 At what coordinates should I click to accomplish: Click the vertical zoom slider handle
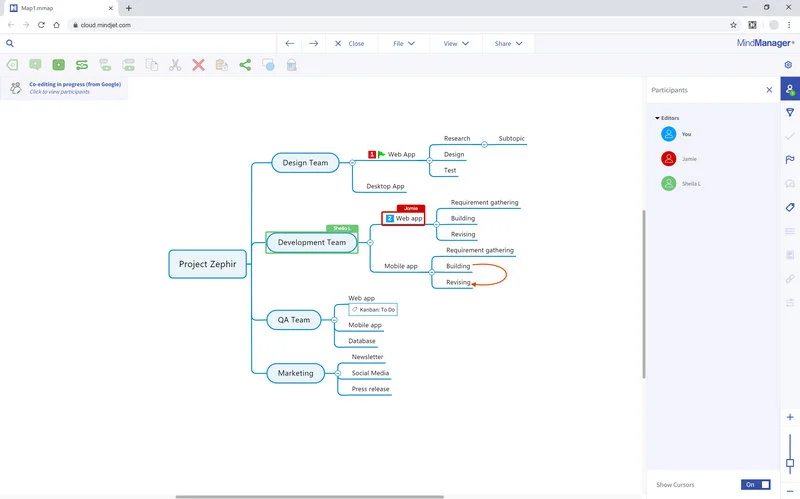pos(789,463)
